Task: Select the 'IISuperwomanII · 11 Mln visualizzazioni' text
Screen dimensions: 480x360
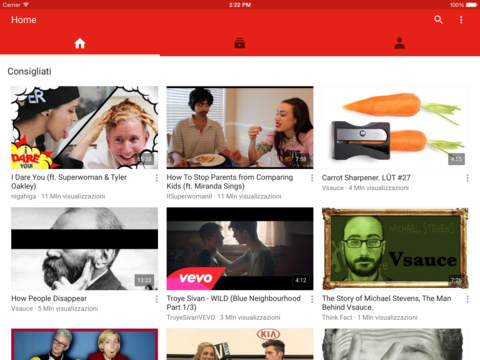Action: coord(224,196)
